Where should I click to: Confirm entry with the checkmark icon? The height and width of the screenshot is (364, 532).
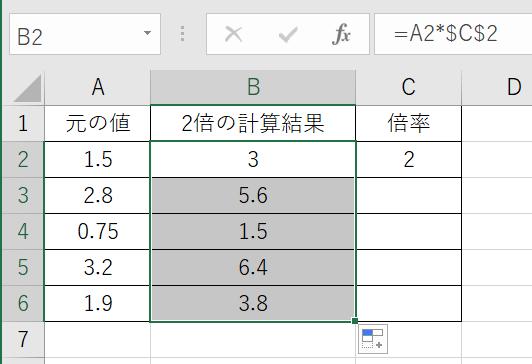[x=288, y=35]
